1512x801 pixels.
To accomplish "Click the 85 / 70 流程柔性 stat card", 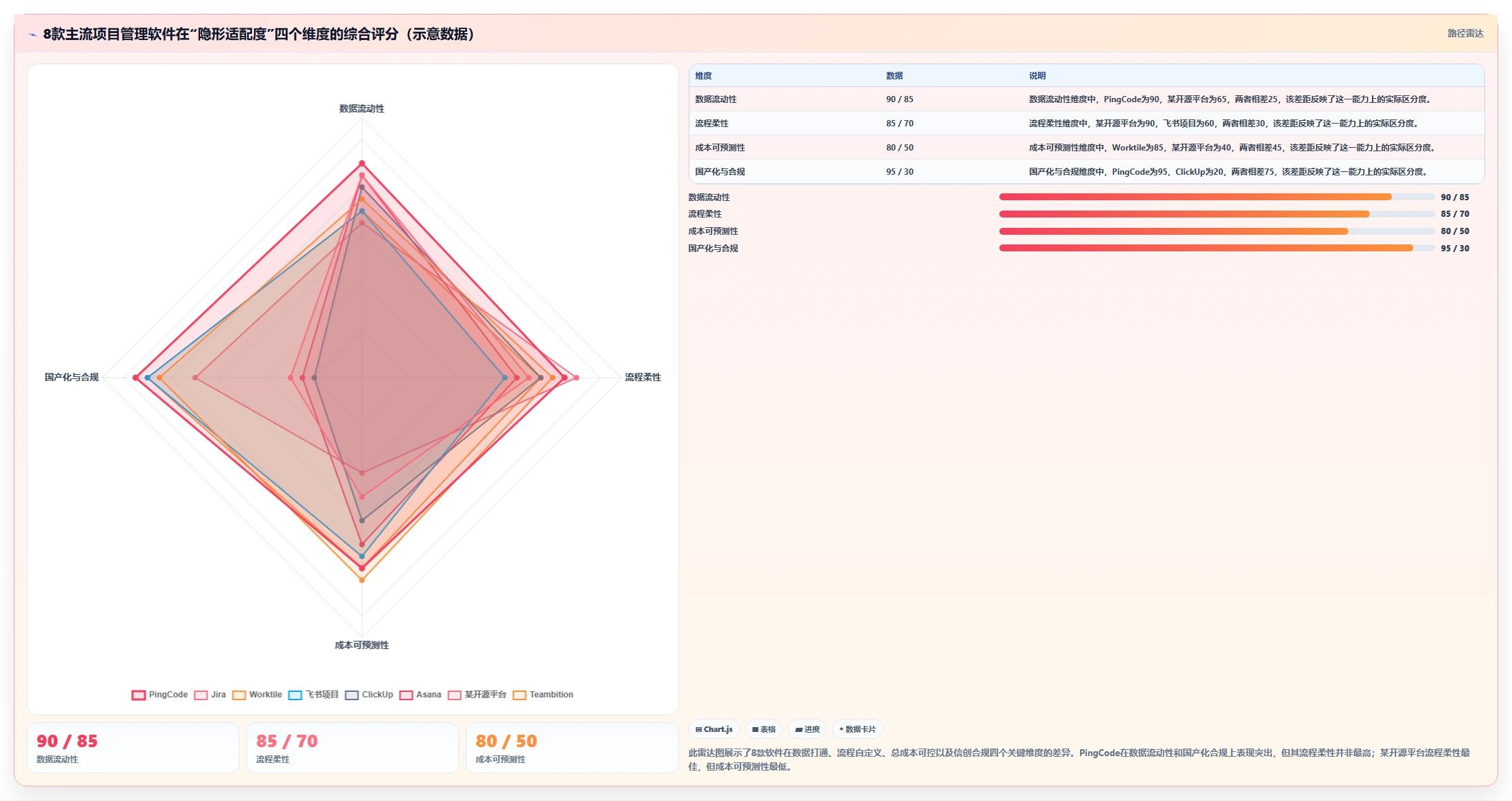I will click(x=353, y=748).
